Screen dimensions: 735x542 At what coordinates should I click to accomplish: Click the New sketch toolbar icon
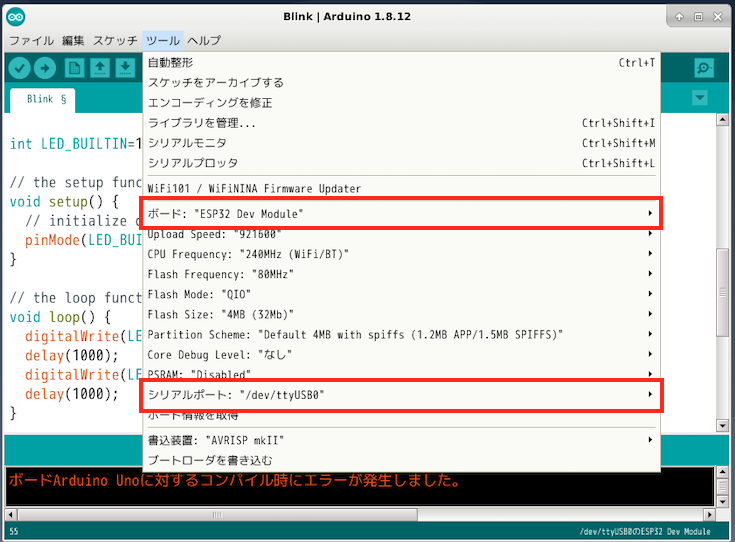point(74,68)
